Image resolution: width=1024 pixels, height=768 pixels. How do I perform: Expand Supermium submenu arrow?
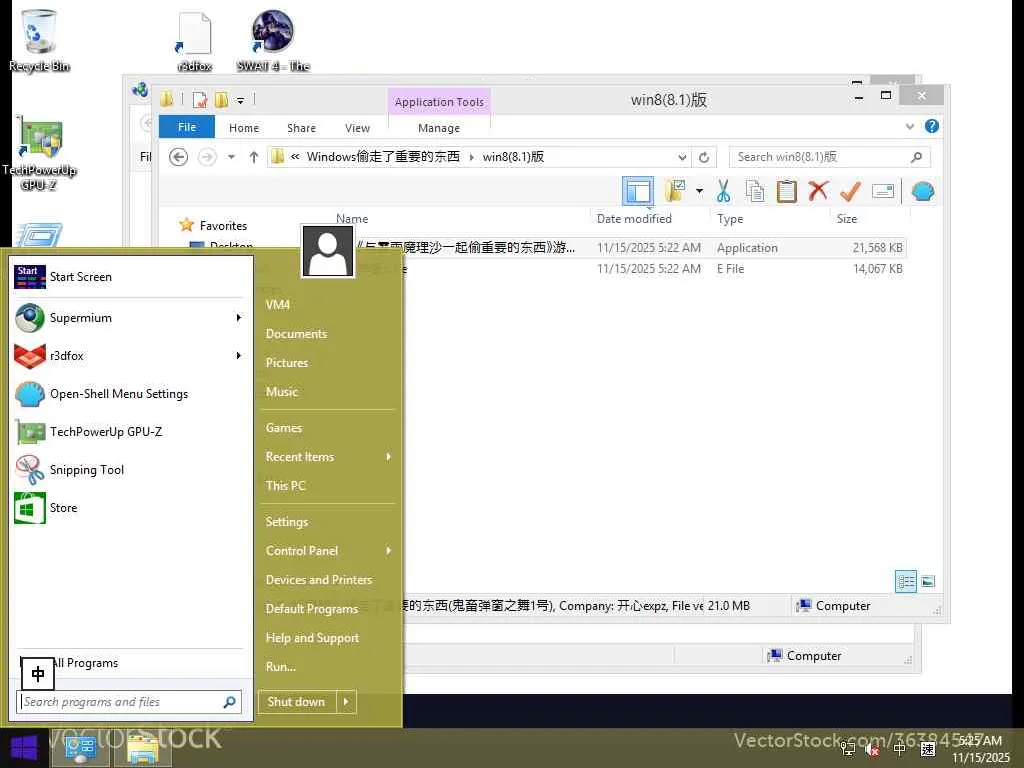239,317
